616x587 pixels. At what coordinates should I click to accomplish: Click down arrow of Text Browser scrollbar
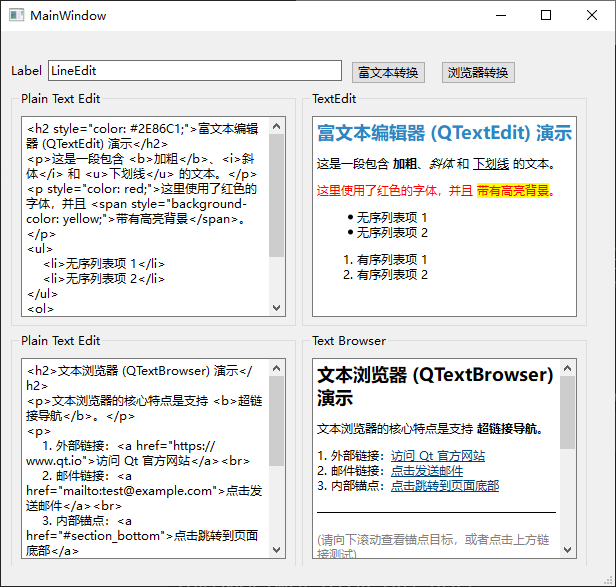pos(567,549)
